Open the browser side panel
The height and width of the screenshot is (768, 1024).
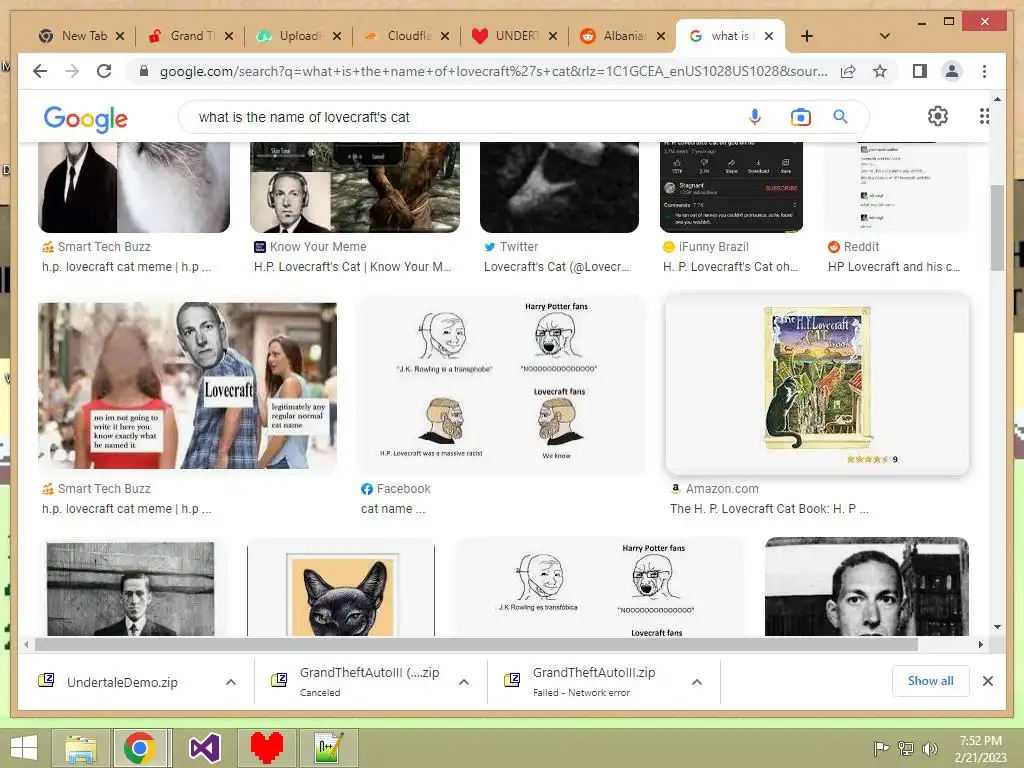click(920, 71)
